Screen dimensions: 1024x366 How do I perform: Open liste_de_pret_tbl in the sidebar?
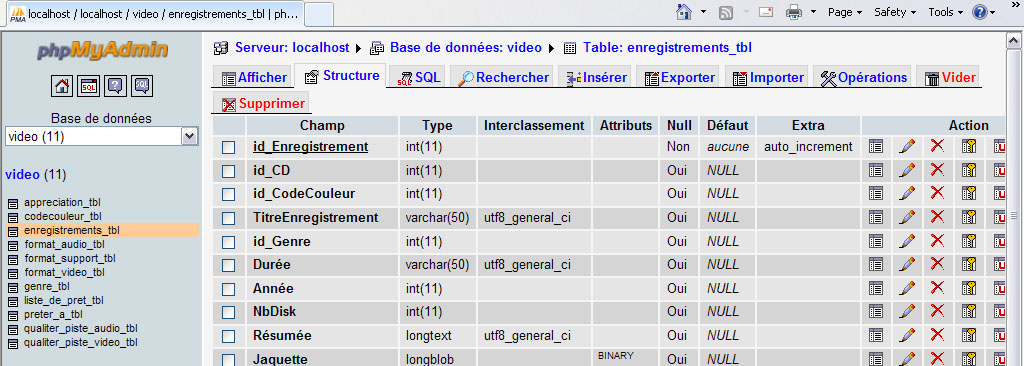tap(64, 301)
